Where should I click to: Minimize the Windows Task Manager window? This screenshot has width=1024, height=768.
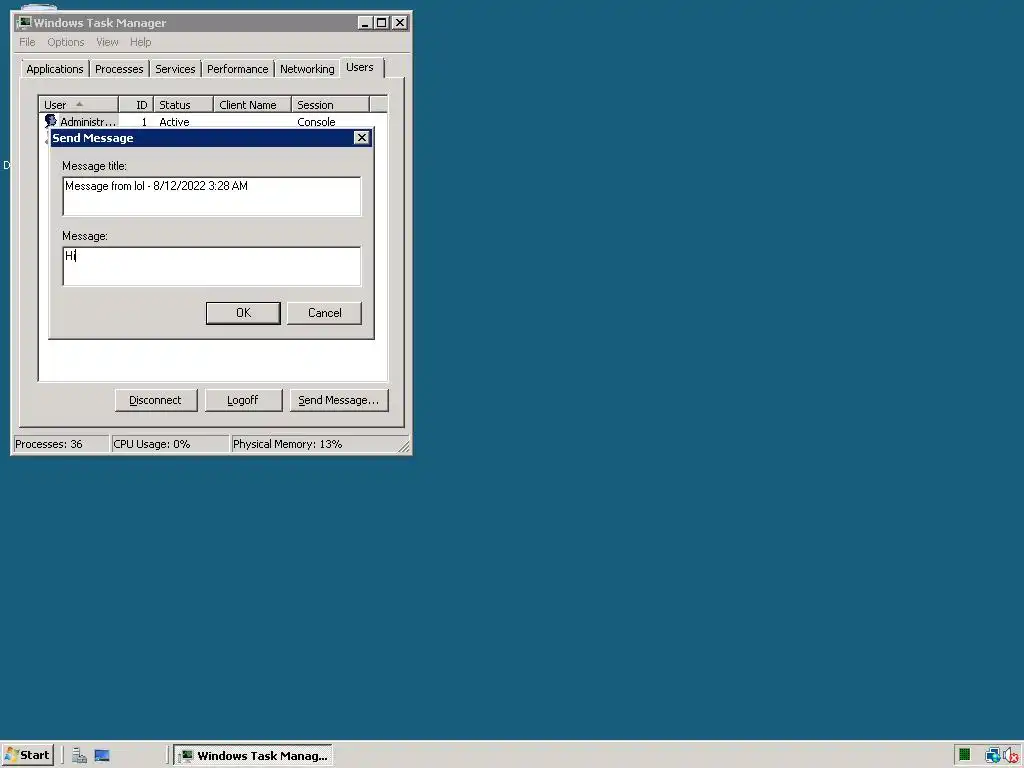pyautogui.click(x=365, y=23)
